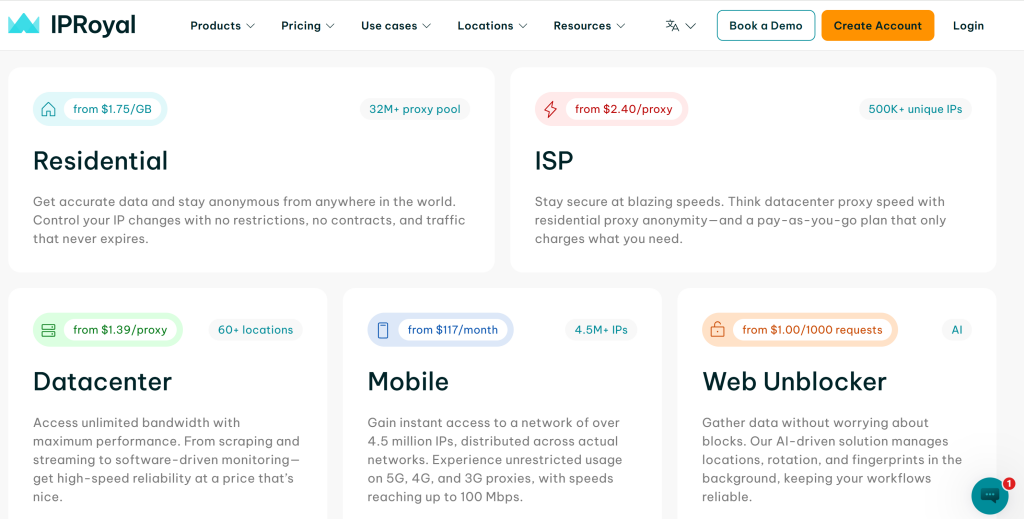This screenshot has width=1024, height=519.
Task: Select the Web Unblocker card title
Action: pyautogui.click(x=794, y=382)
